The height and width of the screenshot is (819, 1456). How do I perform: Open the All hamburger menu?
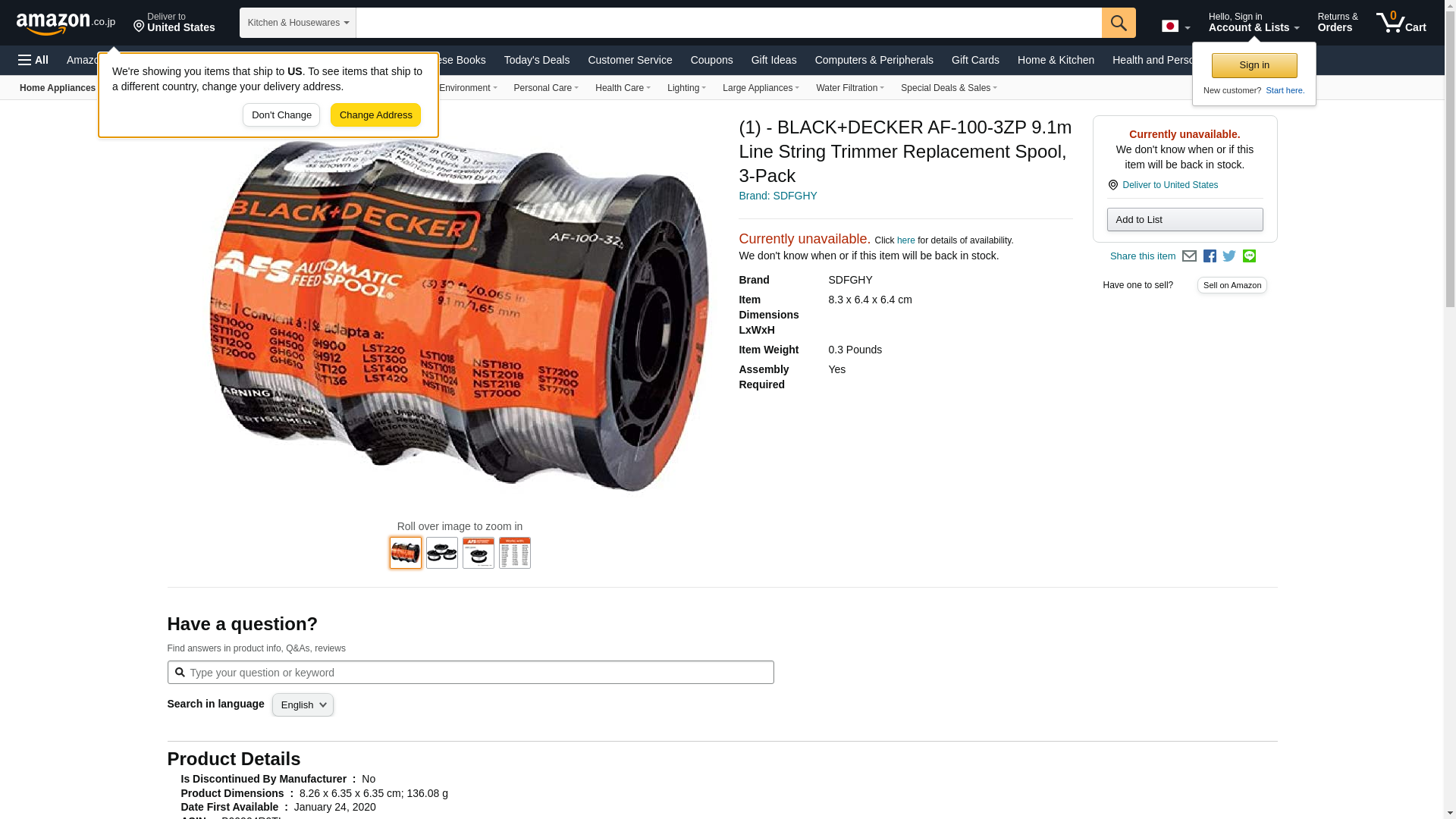[x=33, y=60]
